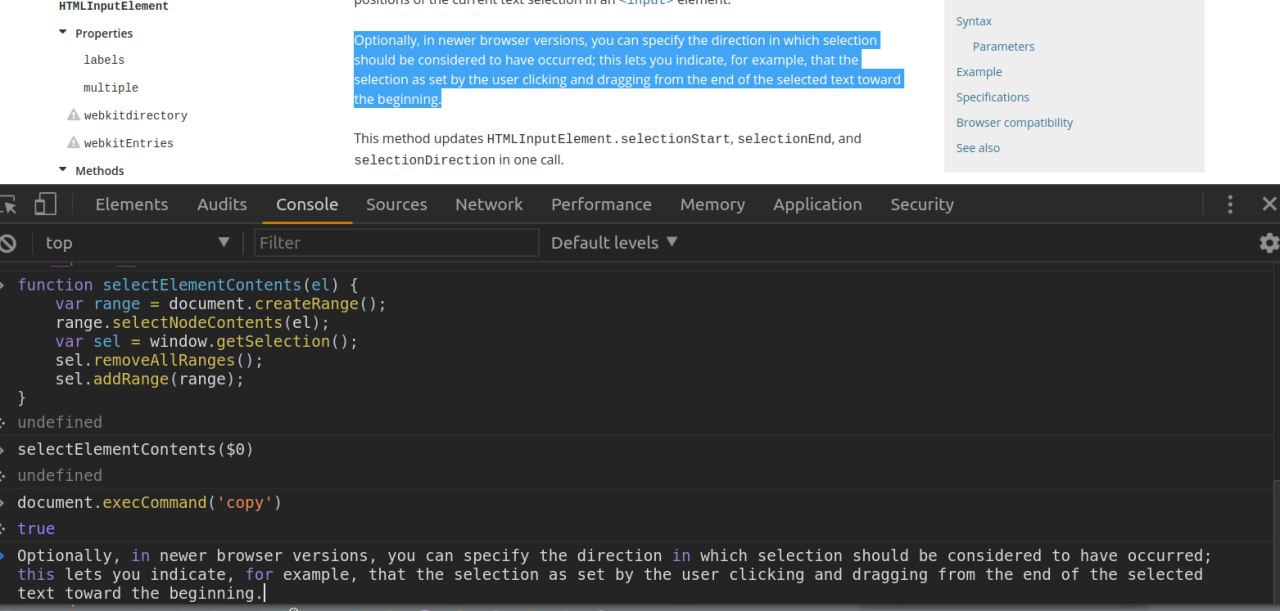Jump to the Syntax section link

pos(973,21)
